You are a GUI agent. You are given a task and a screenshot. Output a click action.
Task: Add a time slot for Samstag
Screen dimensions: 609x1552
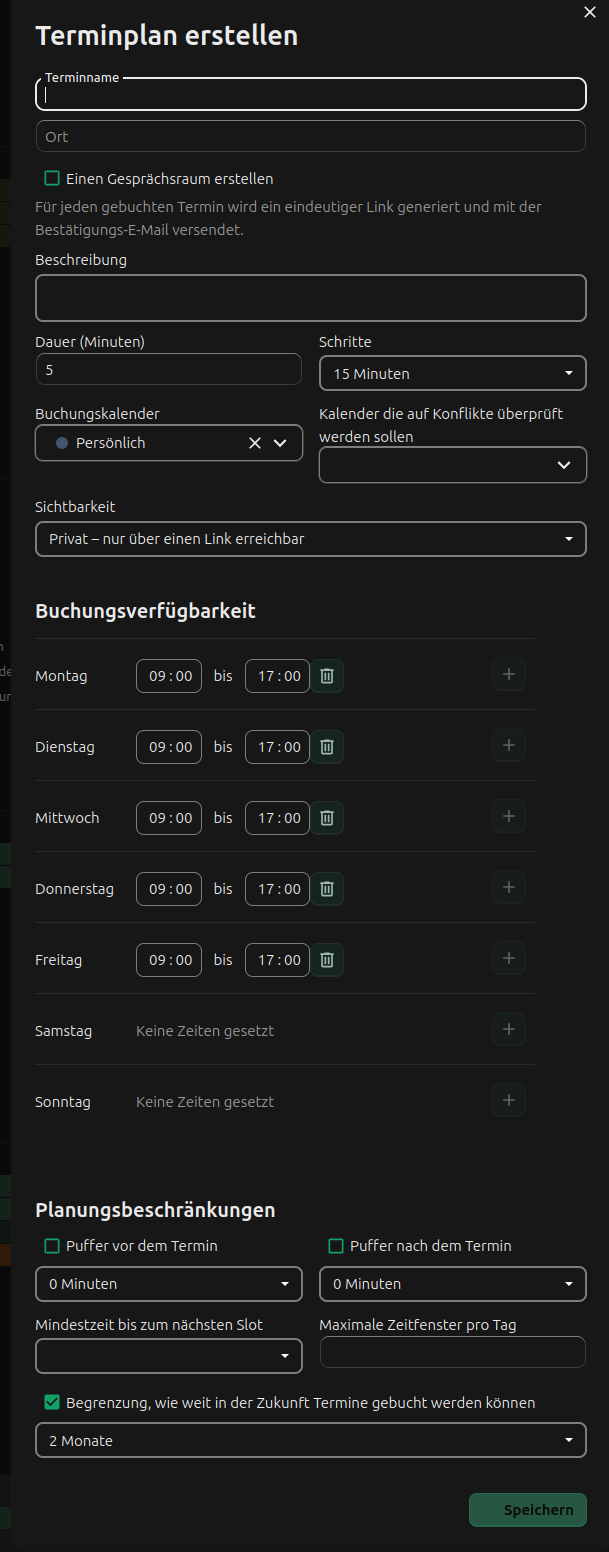click(x=509, y=1029)
